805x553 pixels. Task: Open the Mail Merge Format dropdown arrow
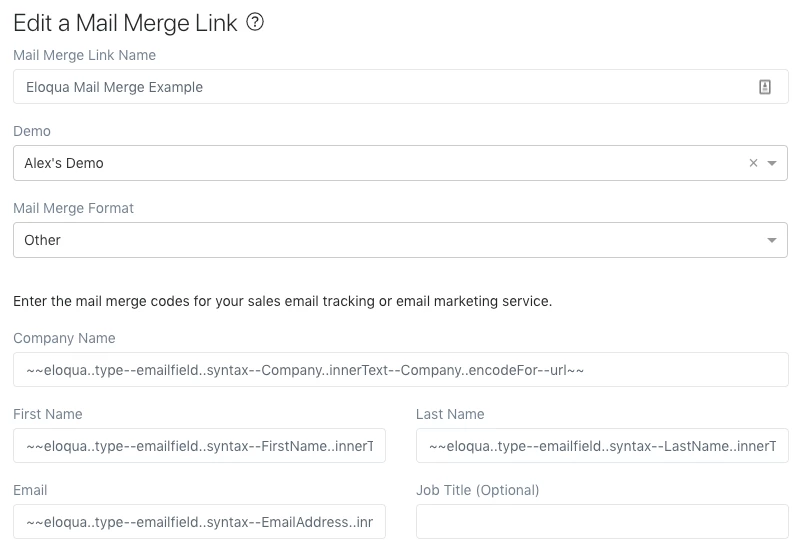(772, 240)
